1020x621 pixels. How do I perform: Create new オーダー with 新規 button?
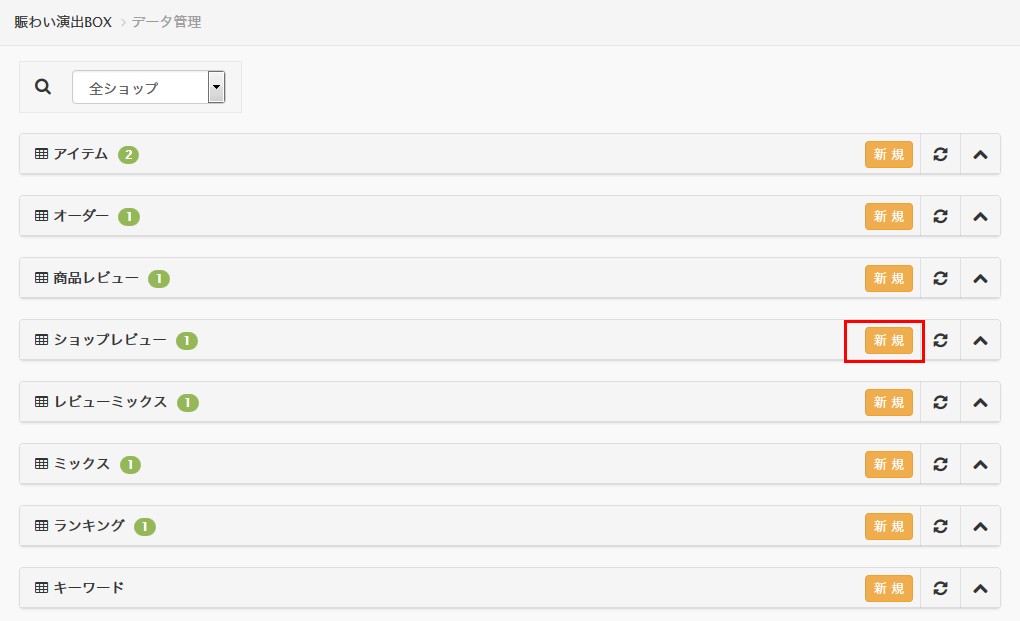tap(889, 216)
